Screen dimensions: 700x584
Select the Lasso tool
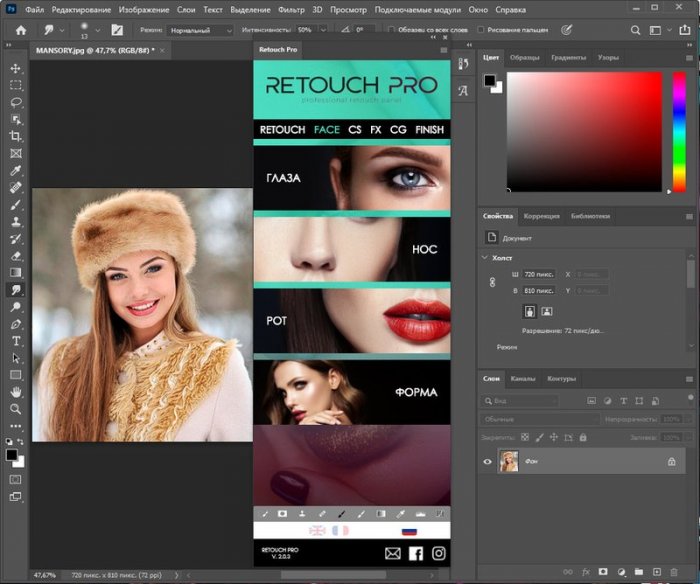click(x=16, y=102)
